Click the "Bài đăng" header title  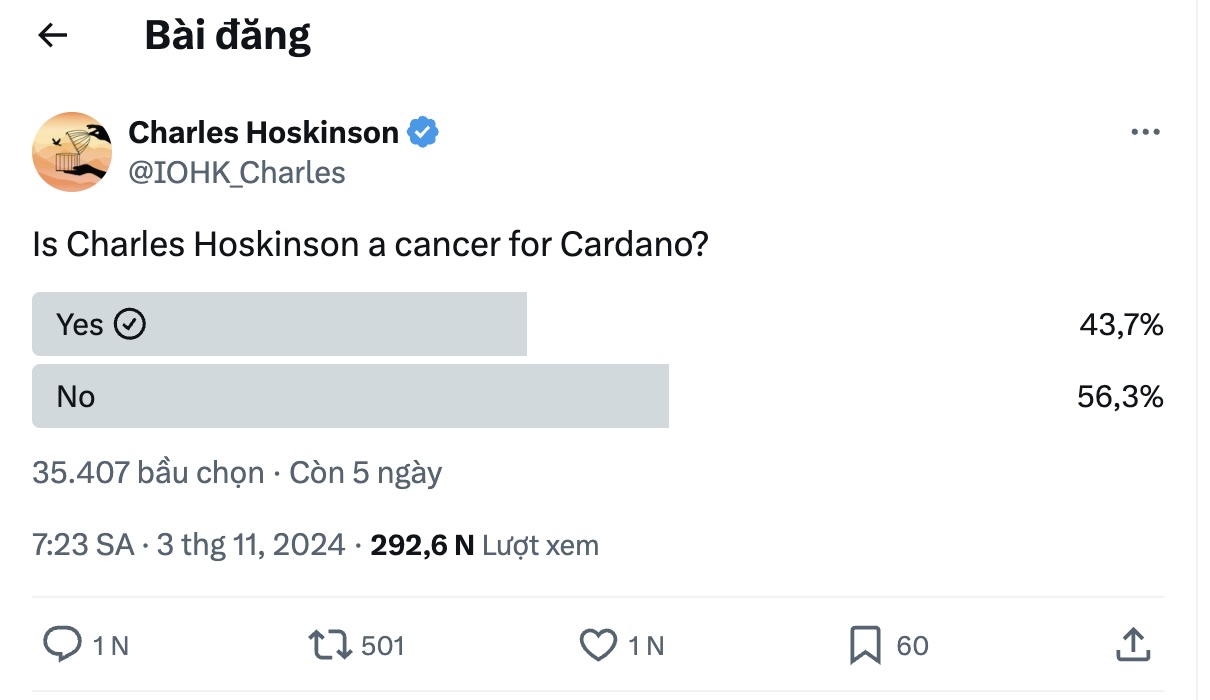pyautogui.click(x=228, y=36)
